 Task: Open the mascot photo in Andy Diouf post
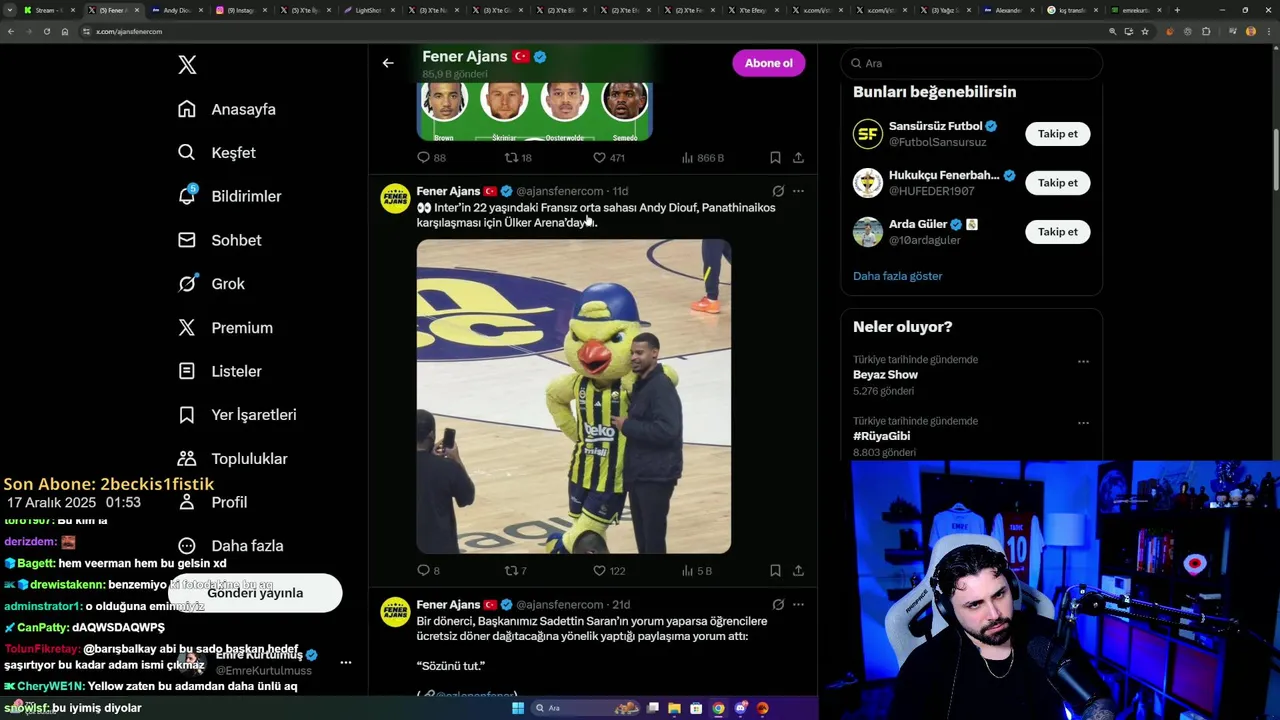click(573, 396)
